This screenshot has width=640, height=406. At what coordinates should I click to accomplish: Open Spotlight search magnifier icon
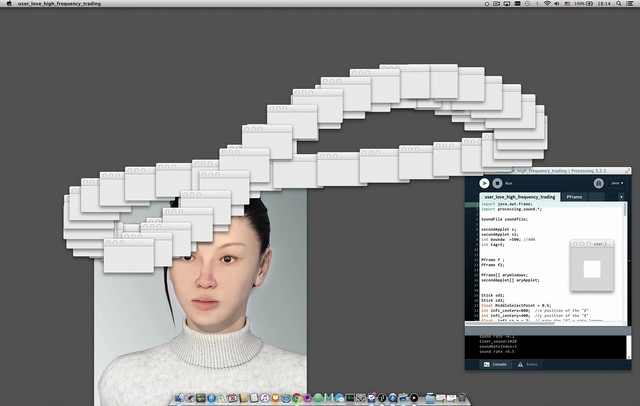617,4
